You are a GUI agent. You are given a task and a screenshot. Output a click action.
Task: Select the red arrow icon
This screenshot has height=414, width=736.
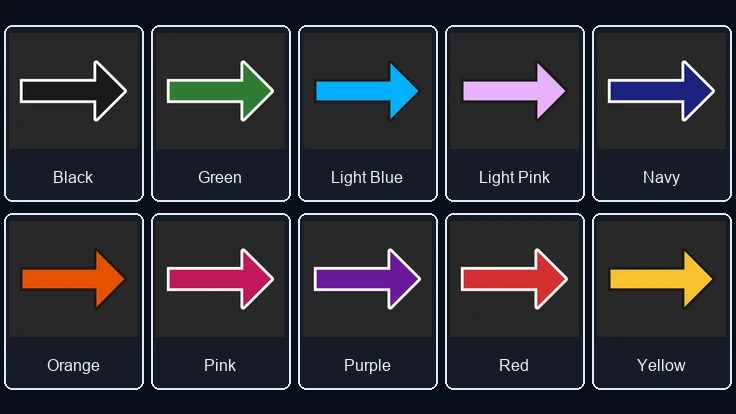point(514,279)
